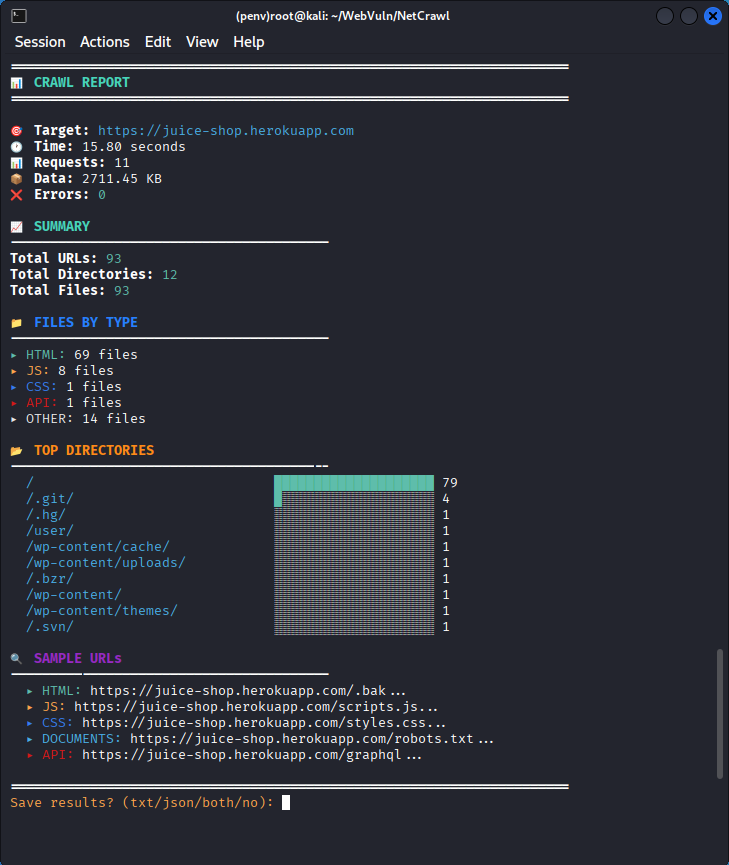Click the robots.txt sample URL

302,739
